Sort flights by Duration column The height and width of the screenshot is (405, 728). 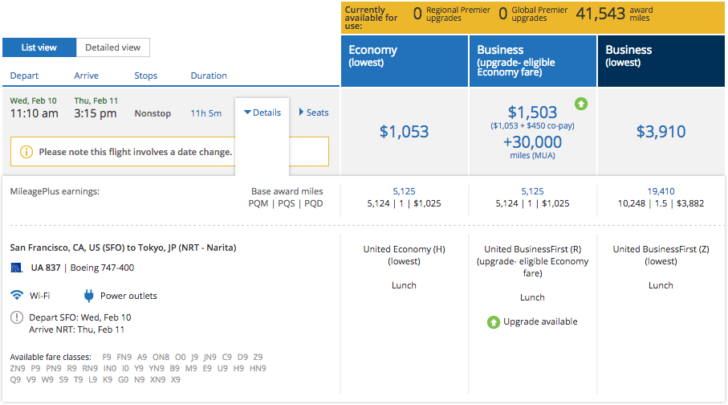[x=209, y=76]
